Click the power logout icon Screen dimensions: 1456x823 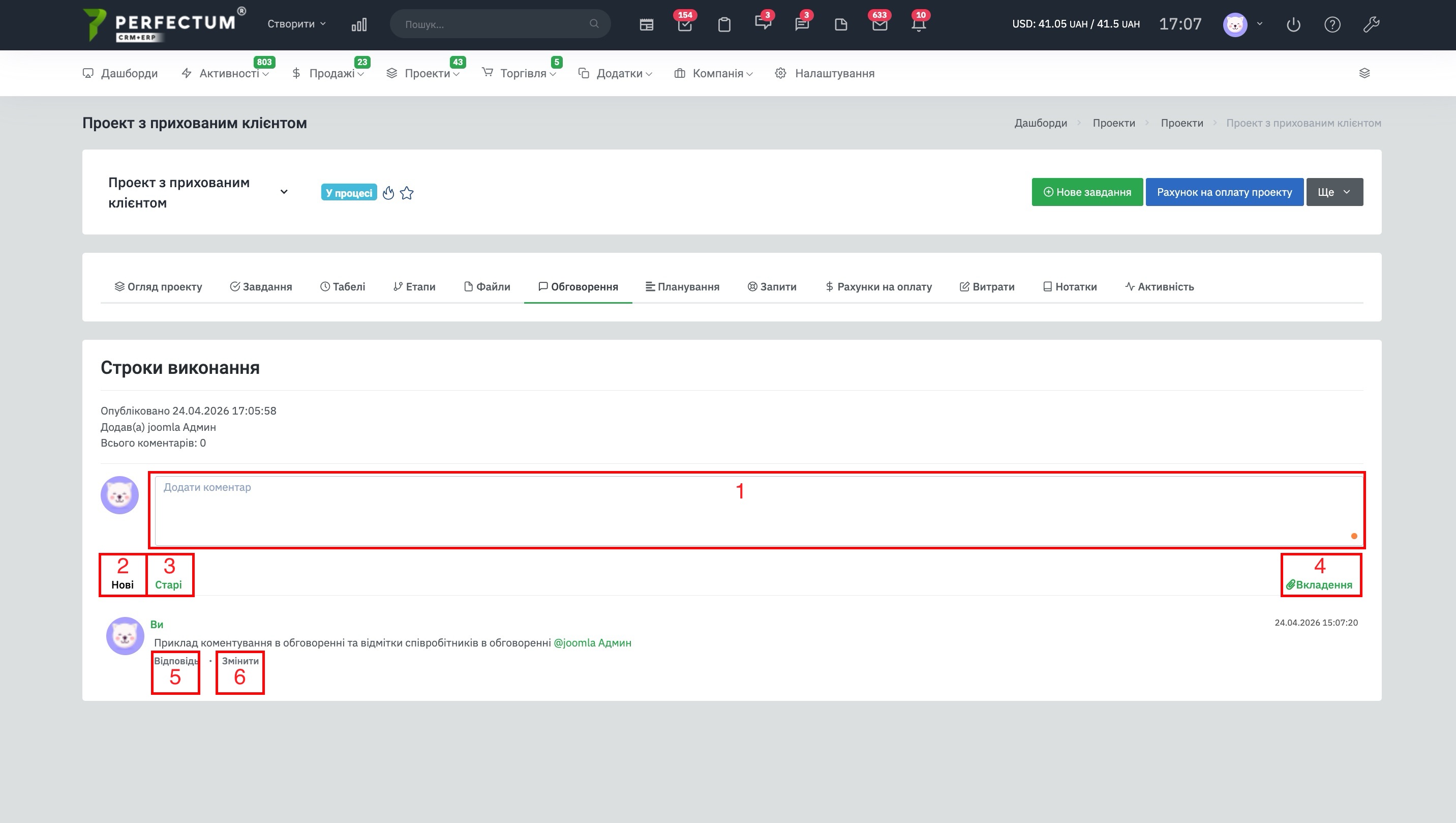[x=1293, y=24]
